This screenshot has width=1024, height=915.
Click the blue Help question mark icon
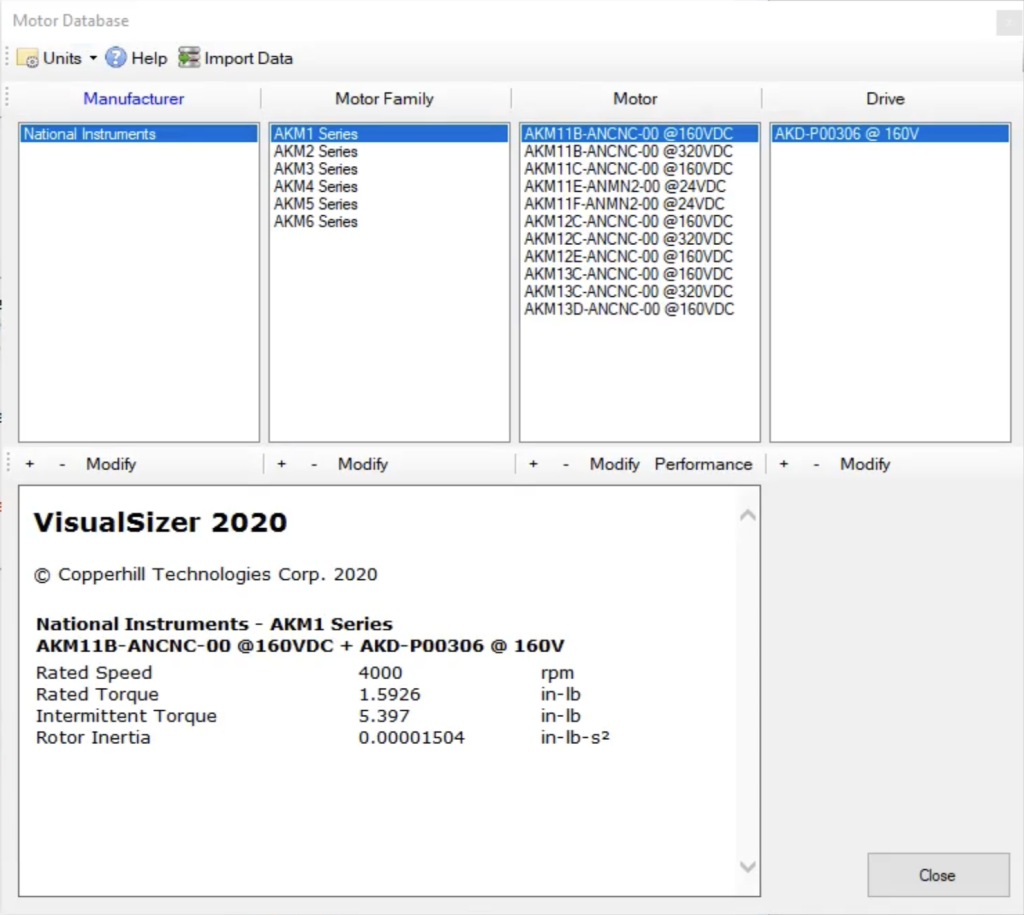pos(116,58)
